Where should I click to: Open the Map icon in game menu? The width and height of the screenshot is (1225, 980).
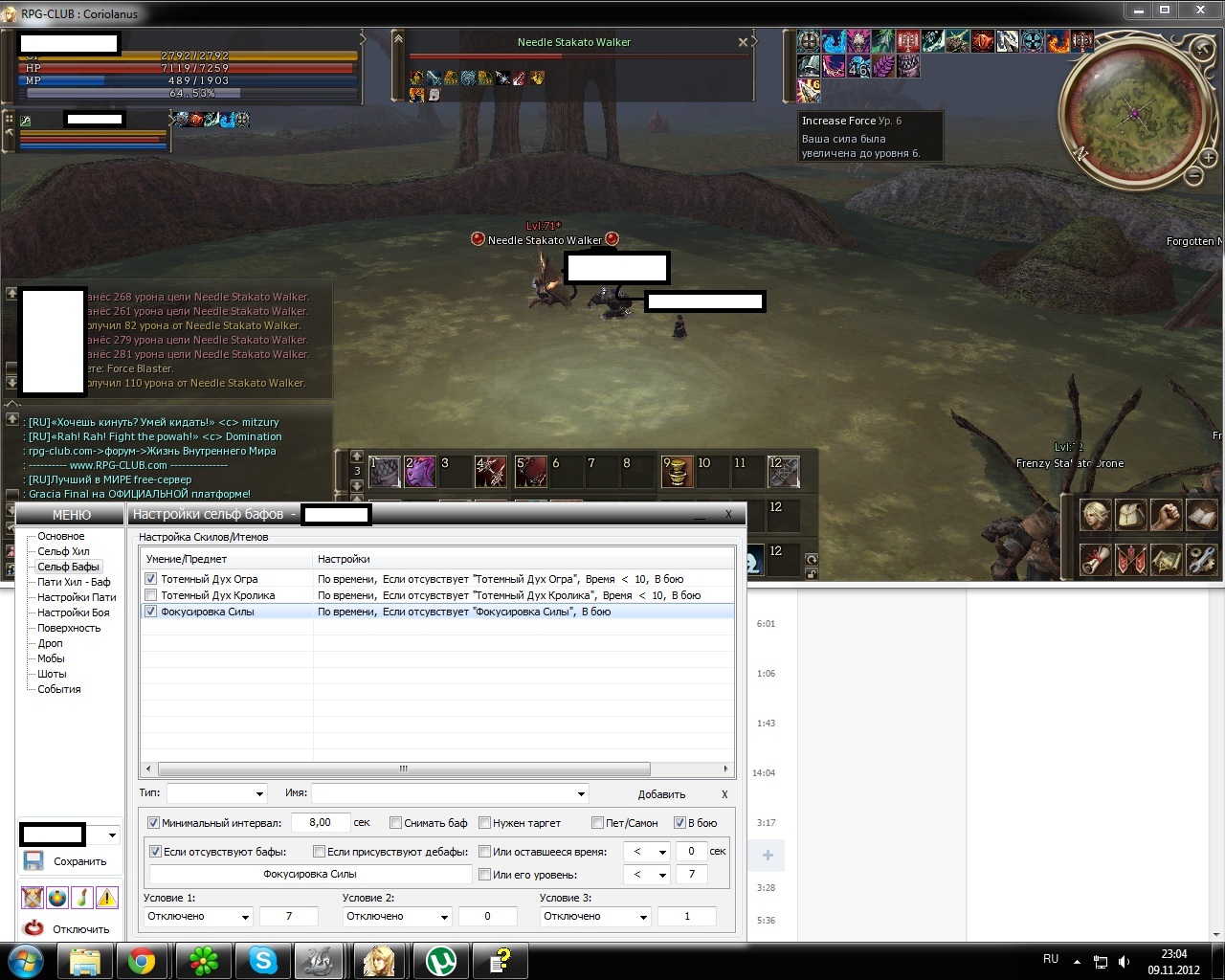pyautogui.click(x=1166, y=559)
